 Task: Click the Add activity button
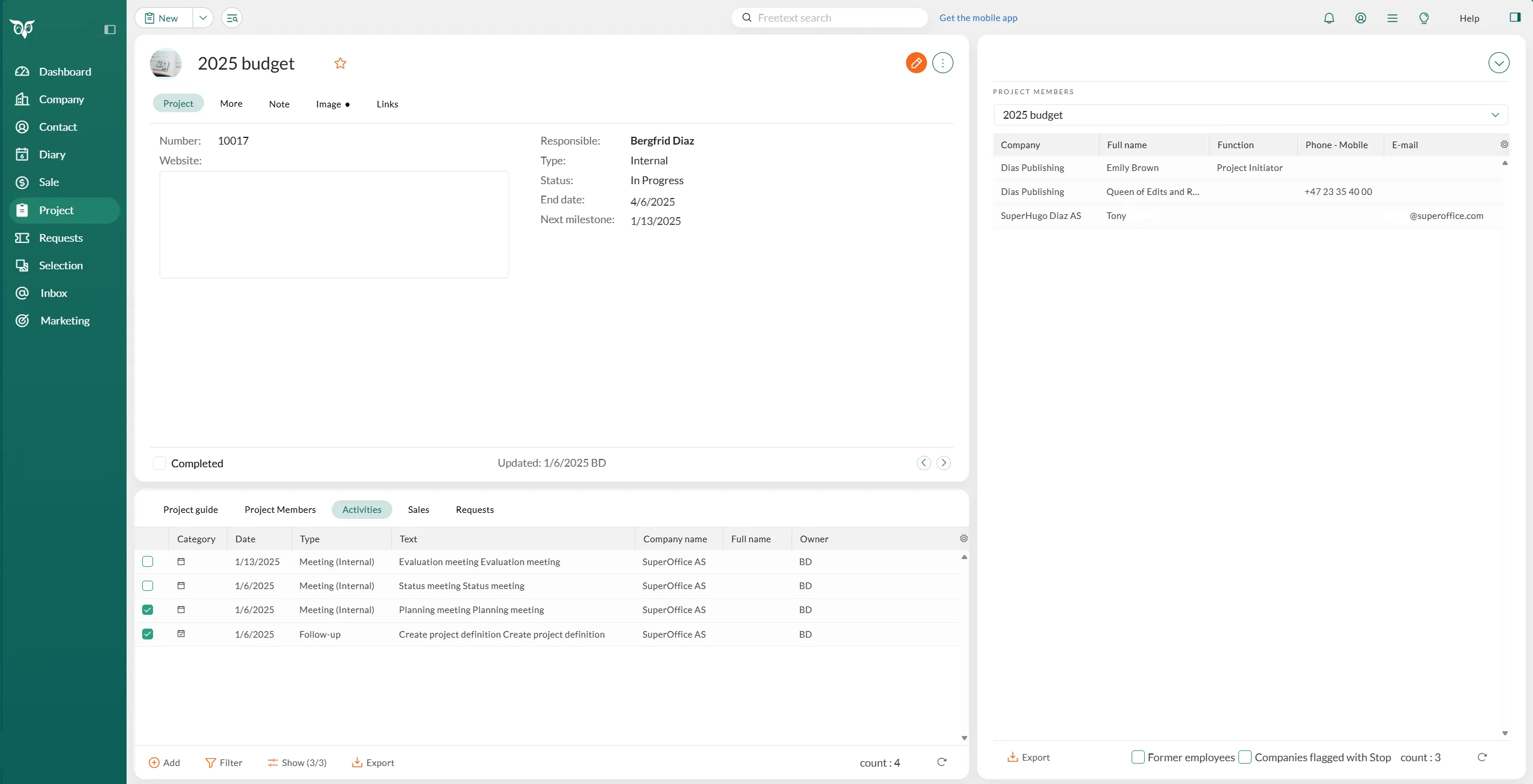pos(164,762)
